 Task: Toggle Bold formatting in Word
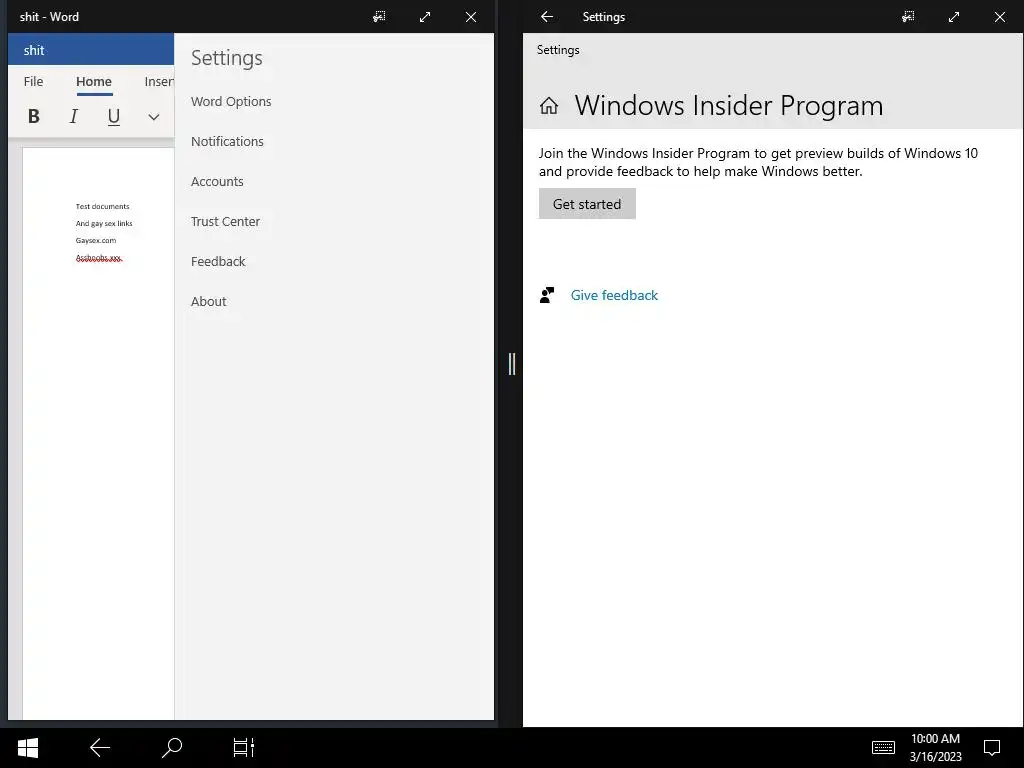click(34, 116)
